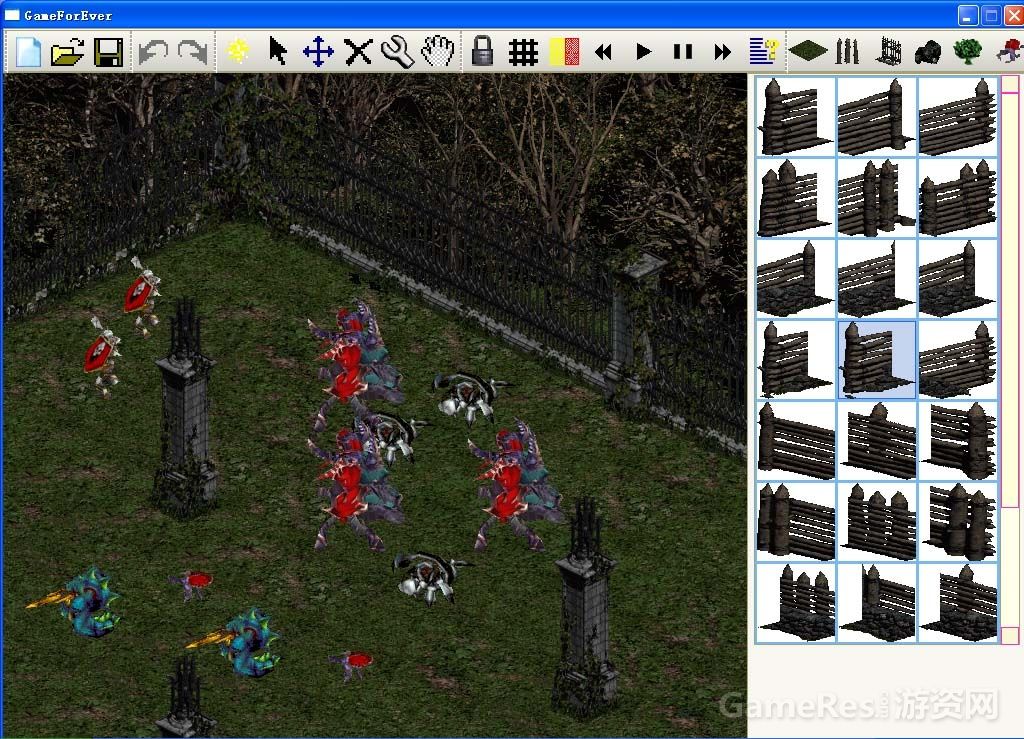The height and width of the screenshot is (739, 1024).
Task: Pause the animation playback
Action: pyautogui.click(x=683, y=51)
